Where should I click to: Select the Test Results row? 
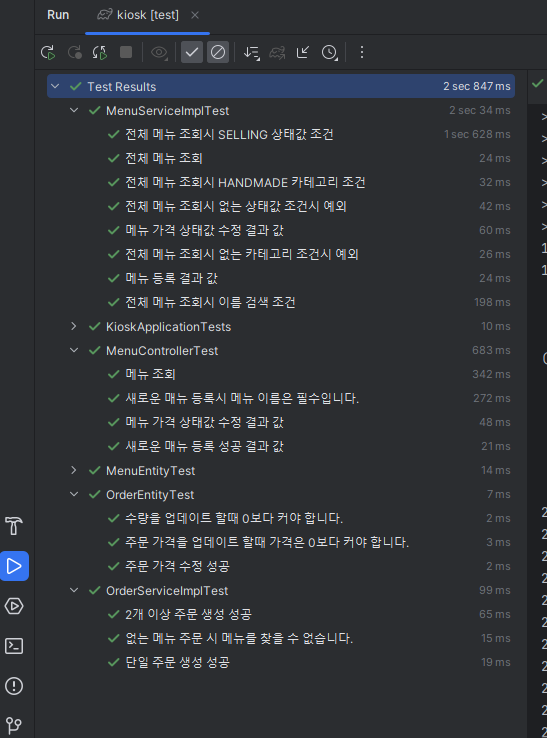[281, 86]
